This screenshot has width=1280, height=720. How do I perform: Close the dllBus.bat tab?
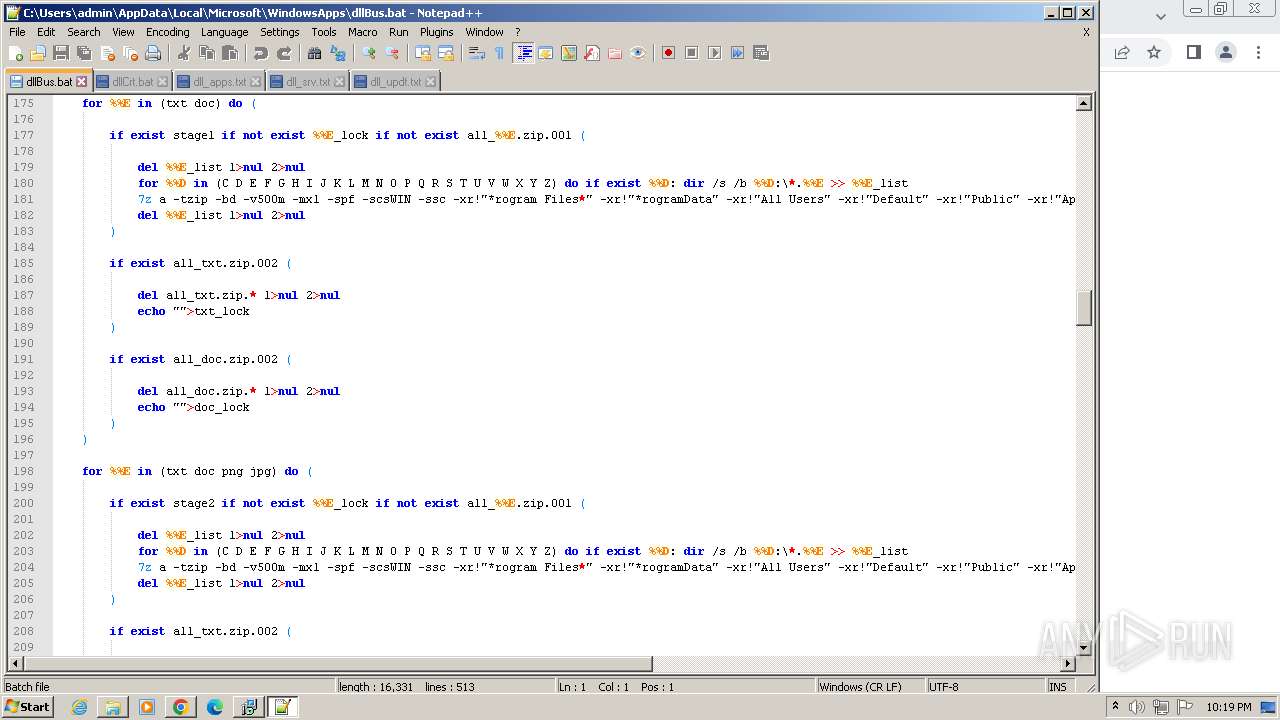pyautogui.click(x=82, y=82)
